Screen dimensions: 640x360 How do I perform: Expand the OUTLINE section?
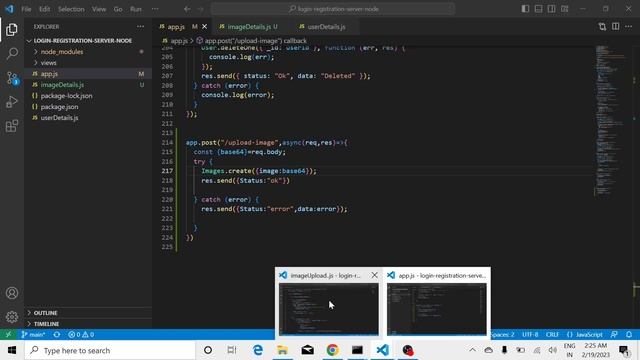(x=45, y=313)
